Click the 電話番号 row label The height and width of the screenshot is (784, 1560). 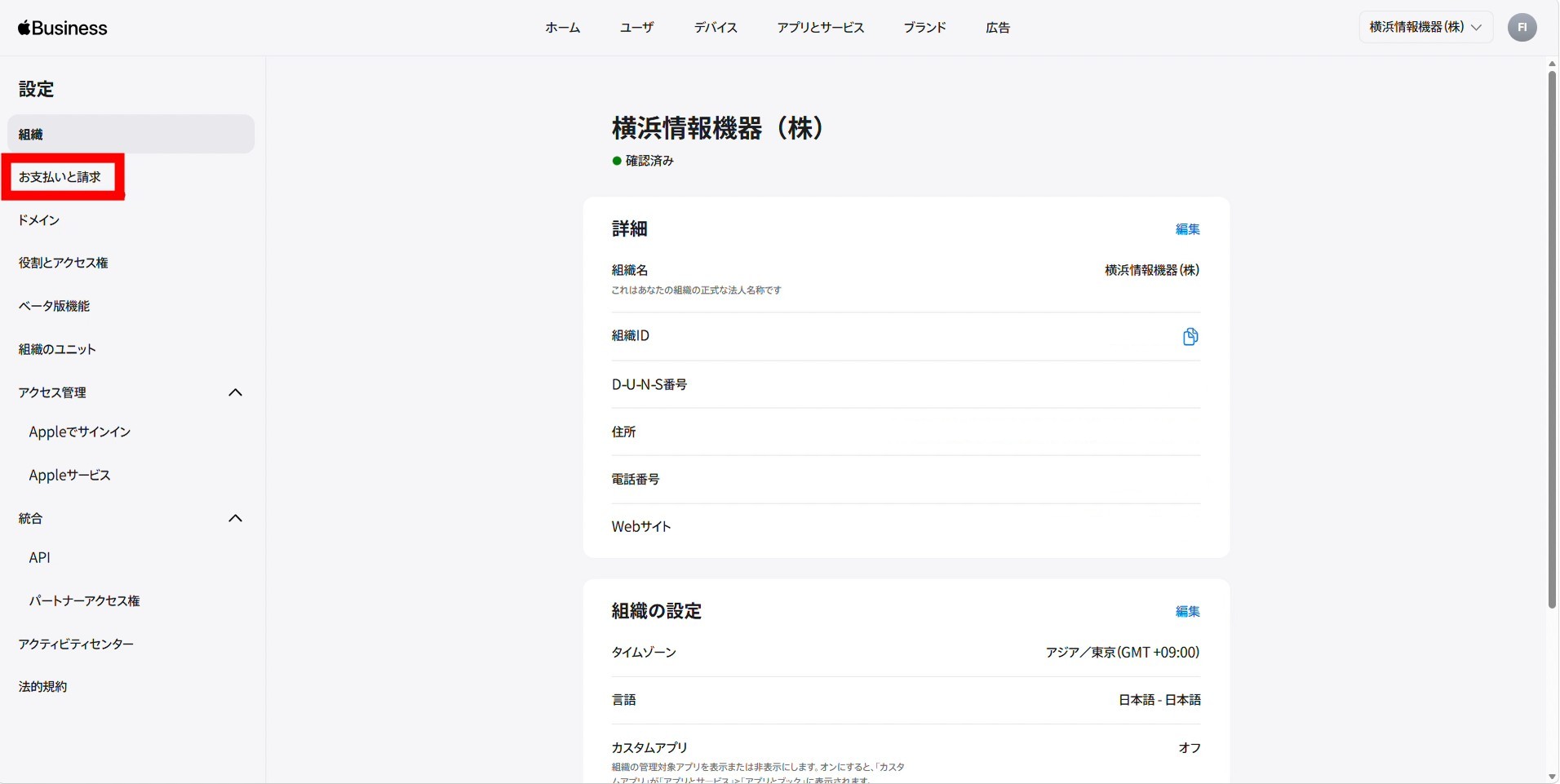click(636, 479)
